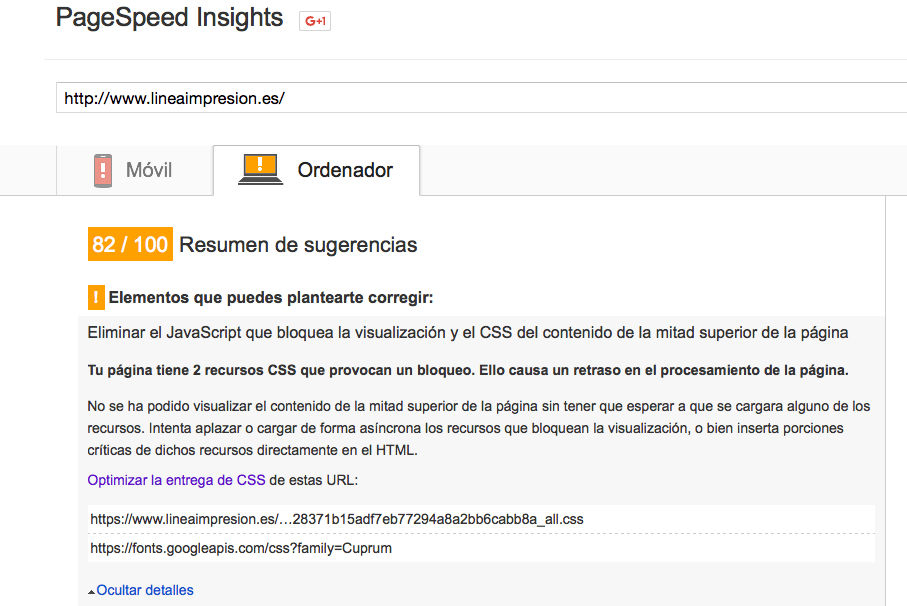Click the Eliminar el JavaScript rule heading
The image size is (907, 606).
468,332
